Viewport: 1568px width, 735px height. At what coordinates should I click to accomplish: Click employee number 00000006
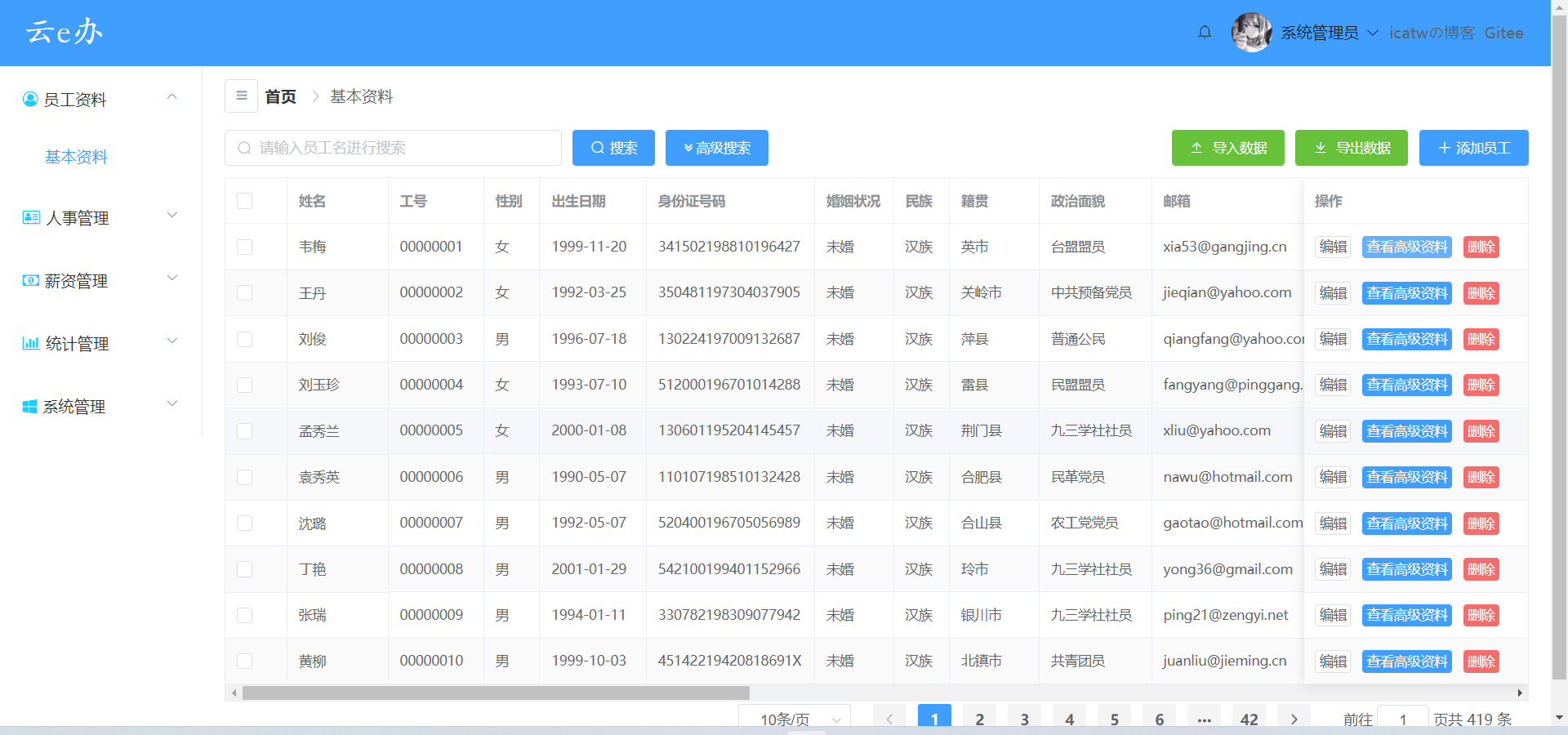click(x=431, y=477)
